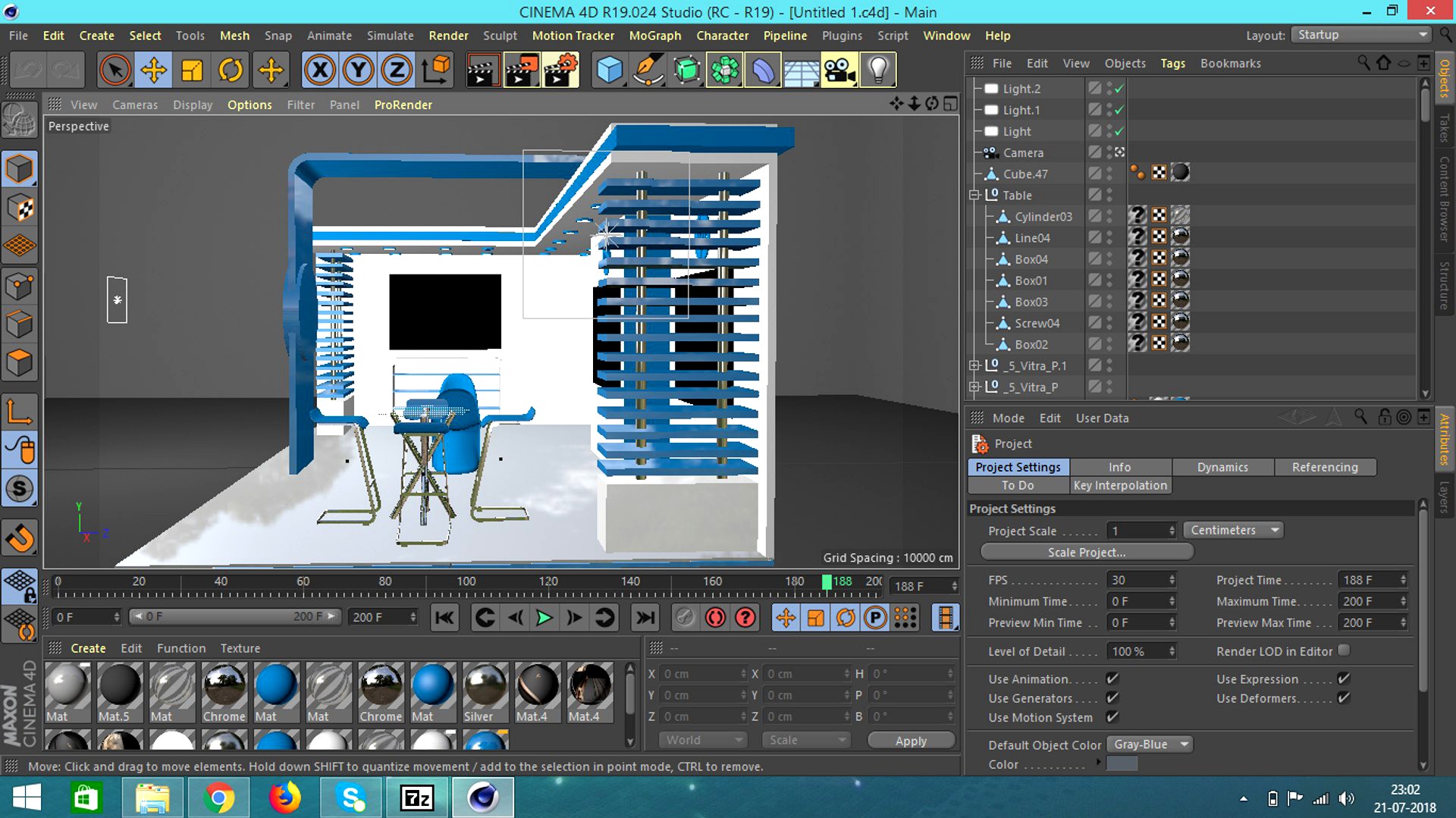
Task: Play the animation forward
Action: [544, 618]
